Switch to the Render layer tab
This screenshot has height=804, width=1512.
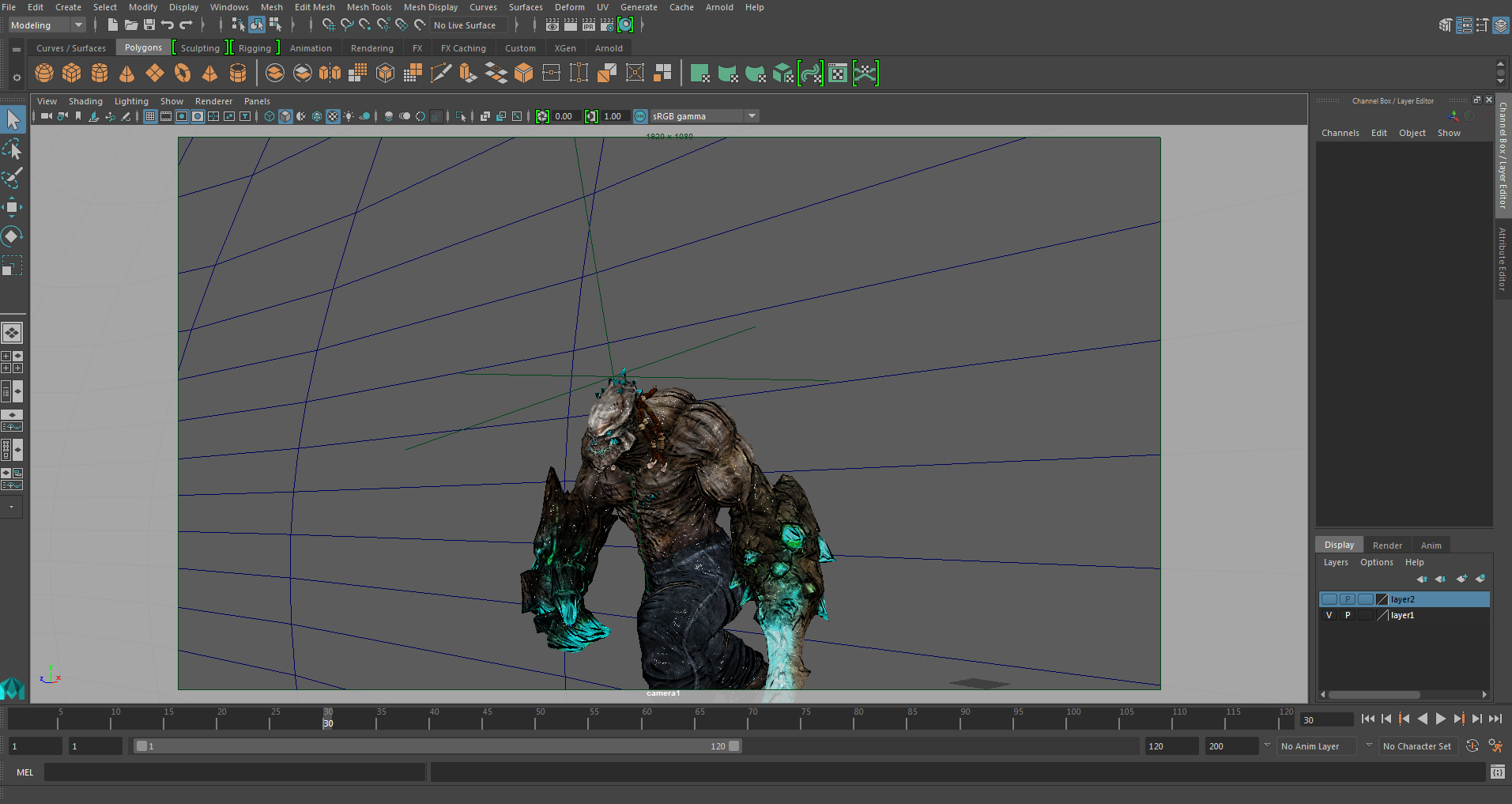click(1387, 545)
